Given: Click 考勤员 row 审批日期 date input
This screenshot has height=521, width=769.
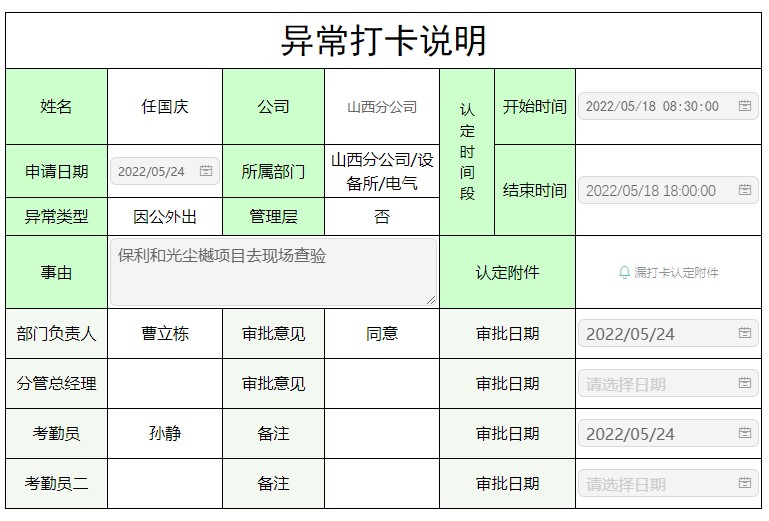Looking at the screenshot, I should (668, 434).
